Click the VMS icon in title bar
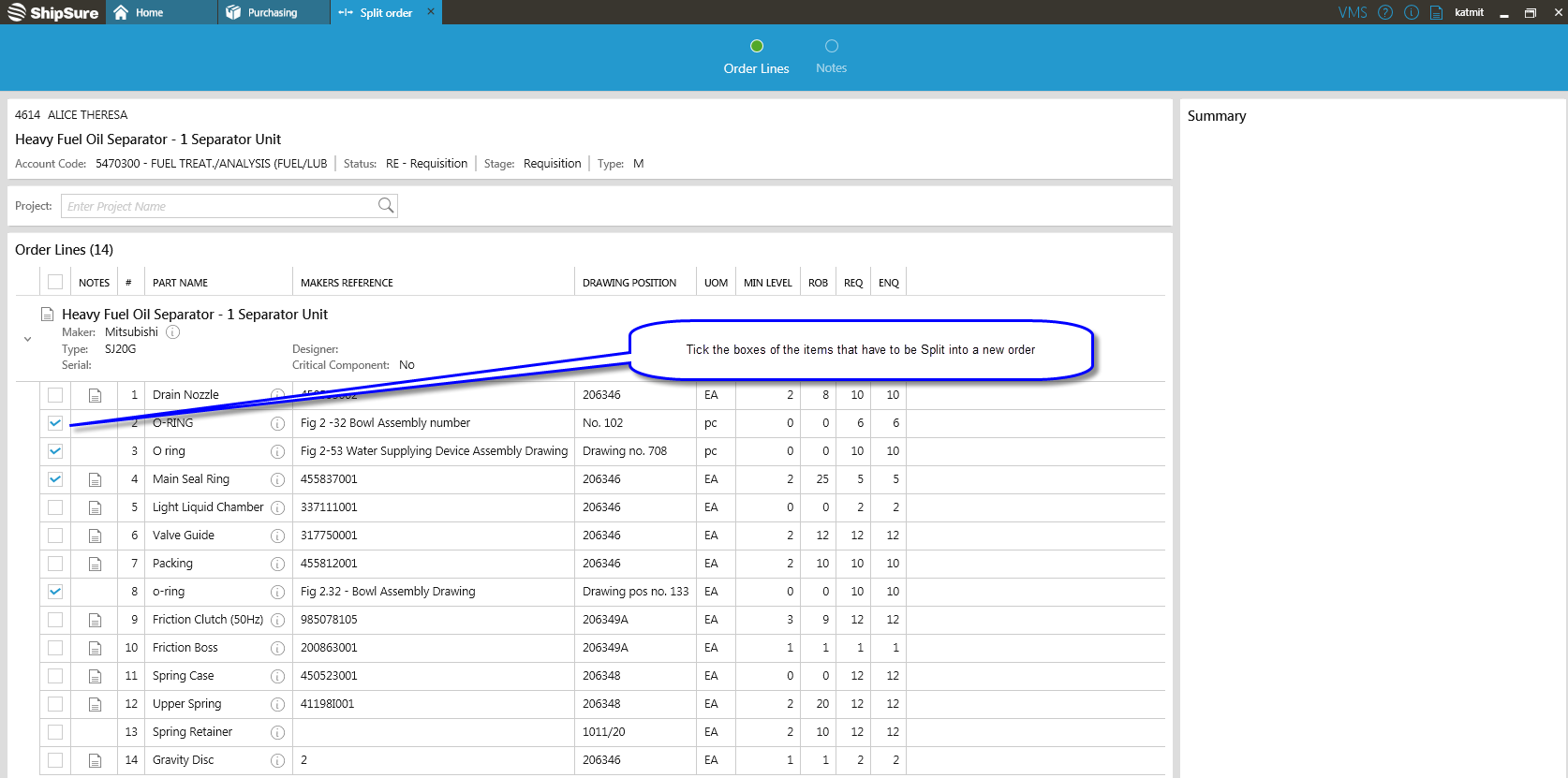This screenshot has height=778, width=1568. pyautogui.click(x=1352, y=12)
